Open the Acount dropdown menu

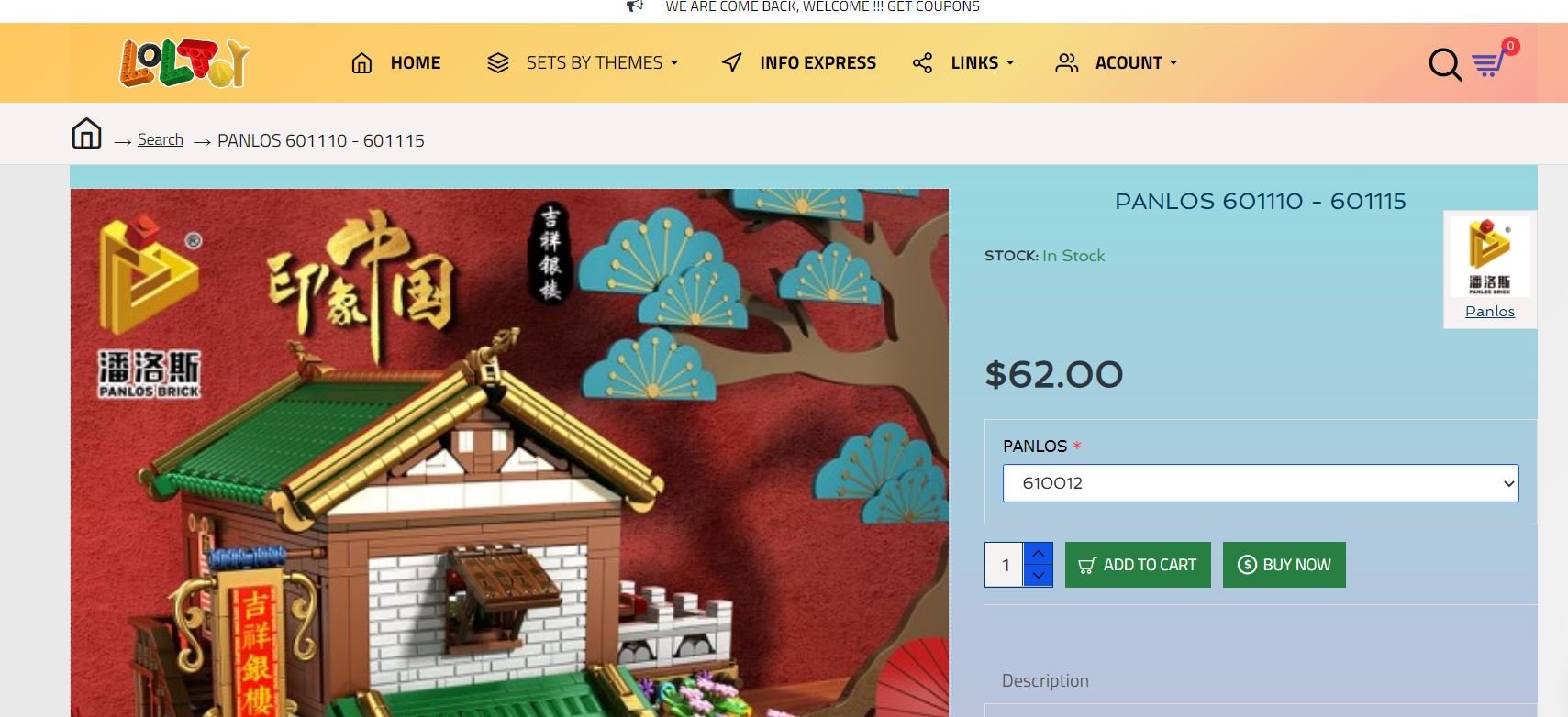pos(1136,62)
